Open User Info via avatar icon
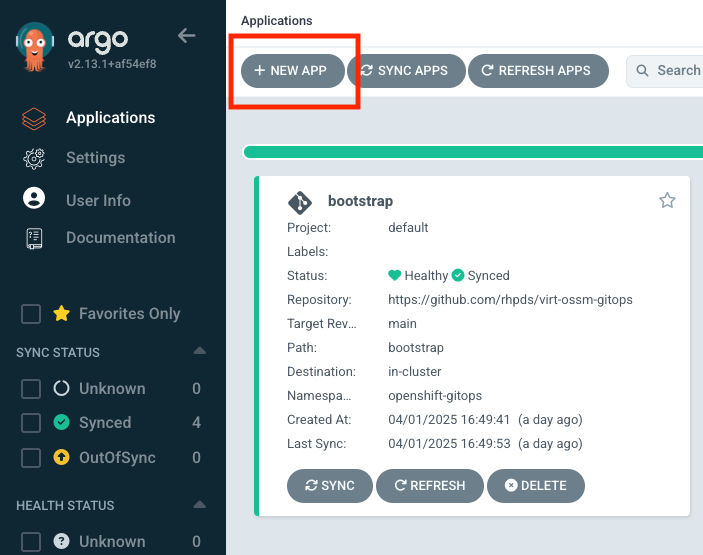Image resolution: width=703 pixels, height=555 pixels. click(34, 198)
